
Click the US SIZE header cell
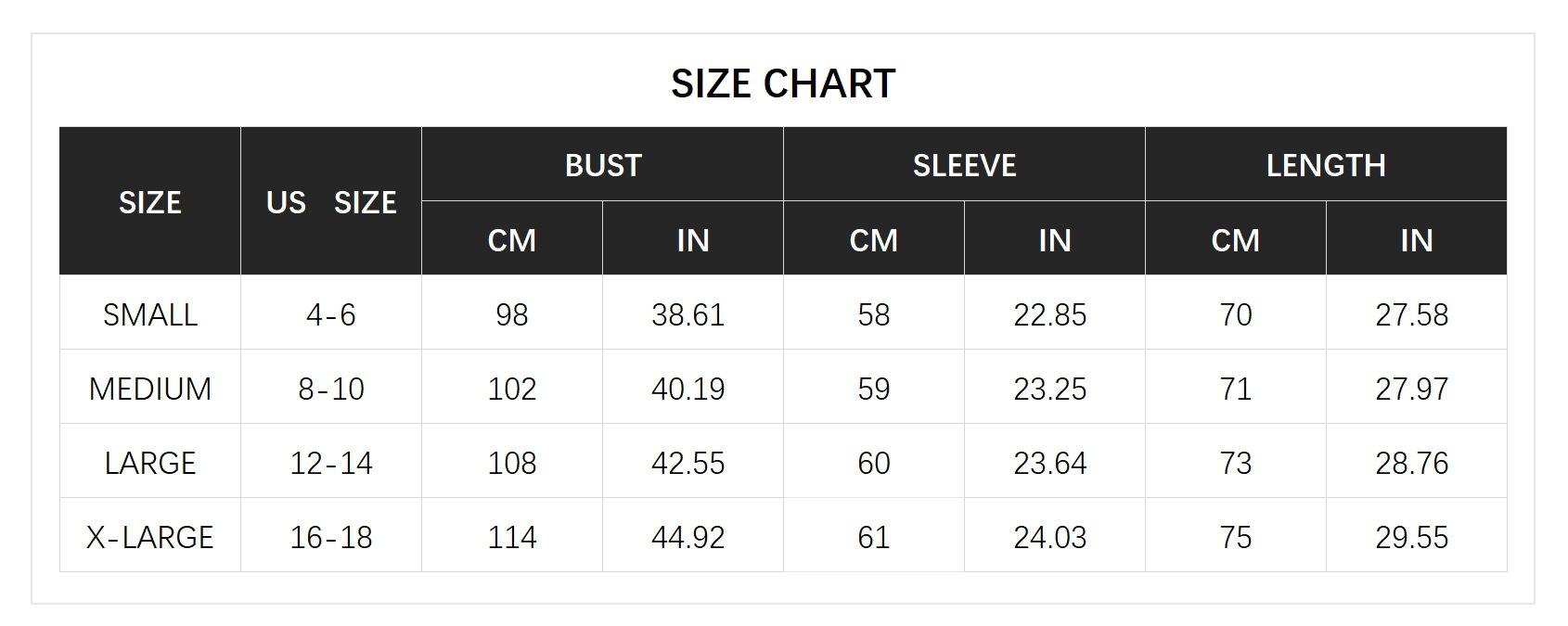coord(331,202)
